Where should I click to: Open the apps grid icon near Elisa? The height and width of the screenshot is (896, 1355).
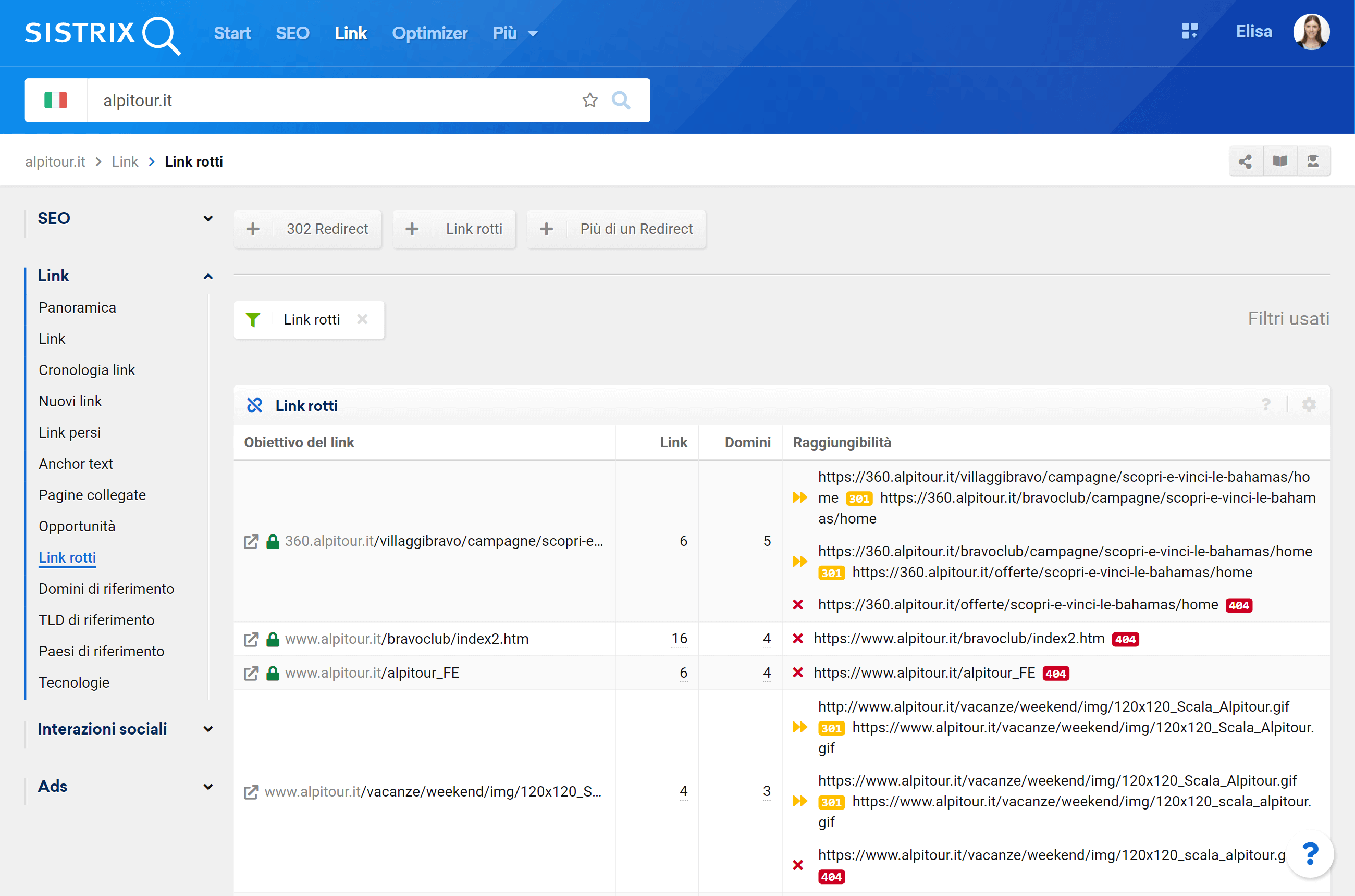pos(1190,31)
